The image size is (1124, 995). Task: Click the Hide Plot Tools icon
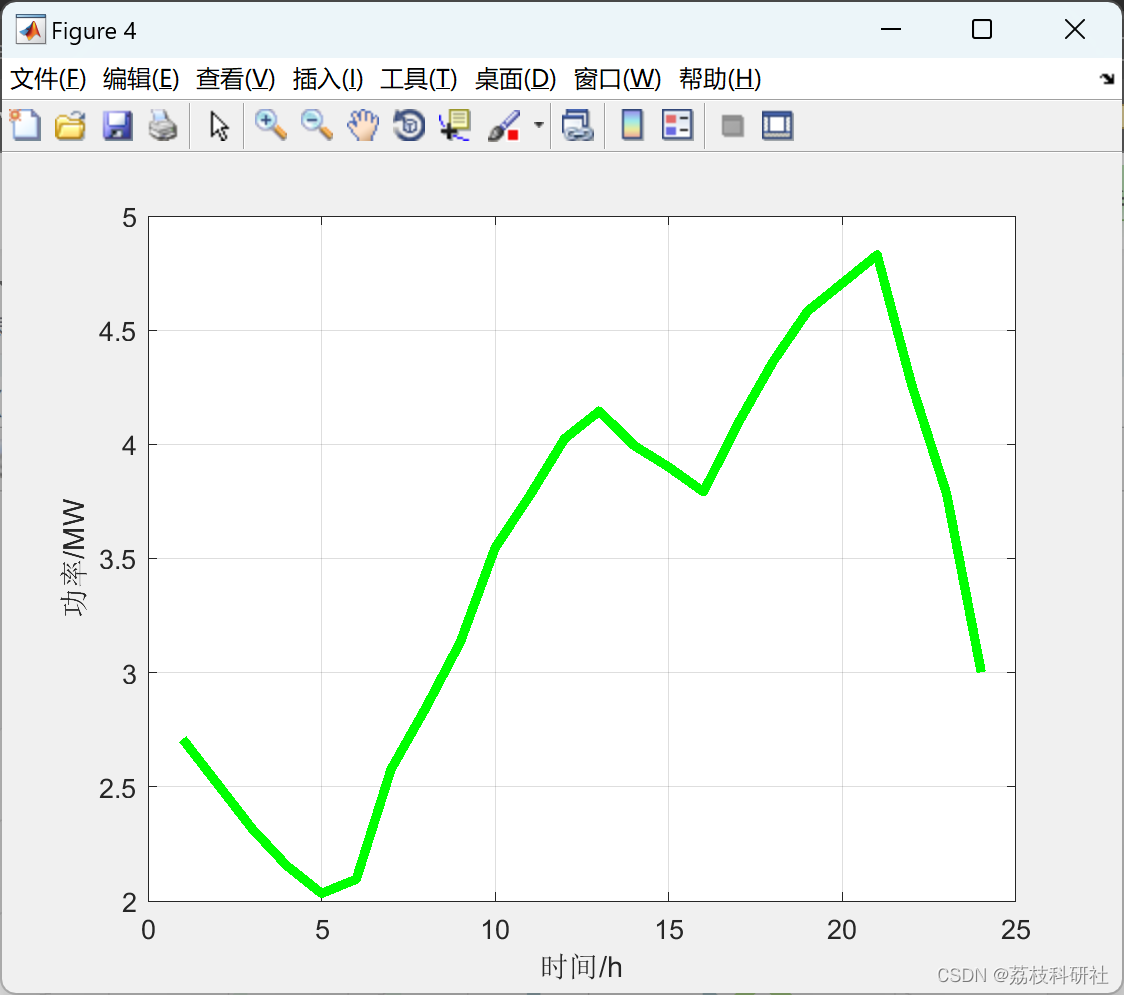[732, 126]
